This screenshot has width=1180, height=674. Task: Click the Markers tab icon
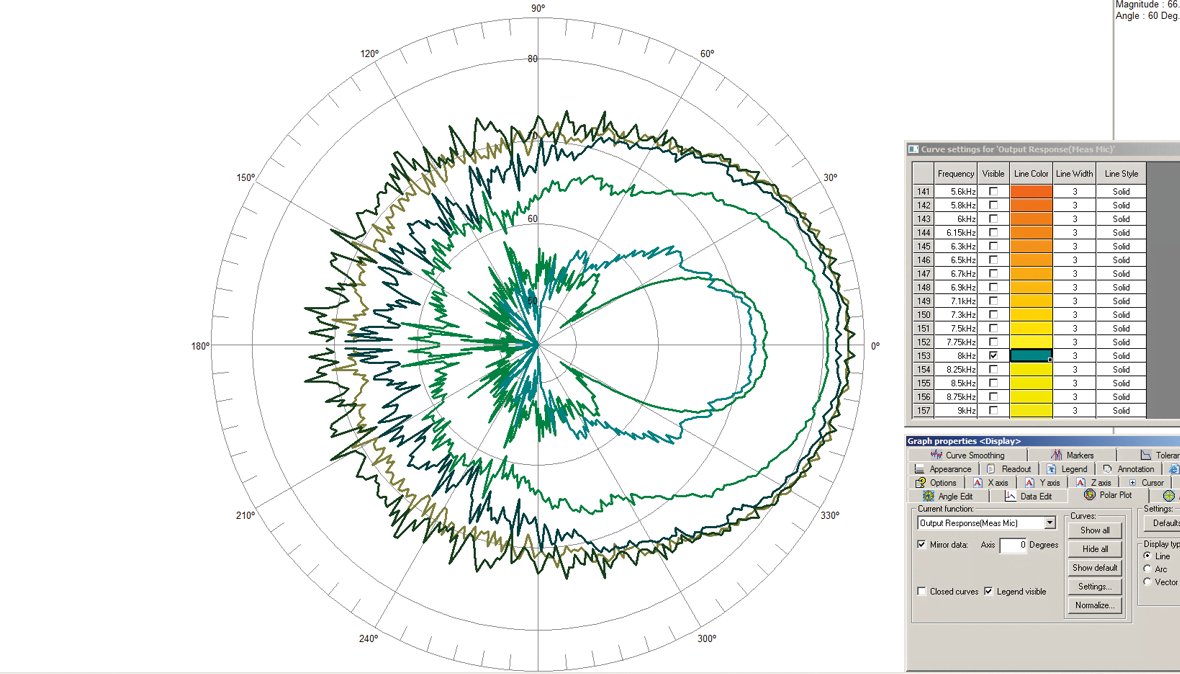(x=1056, y=455)
